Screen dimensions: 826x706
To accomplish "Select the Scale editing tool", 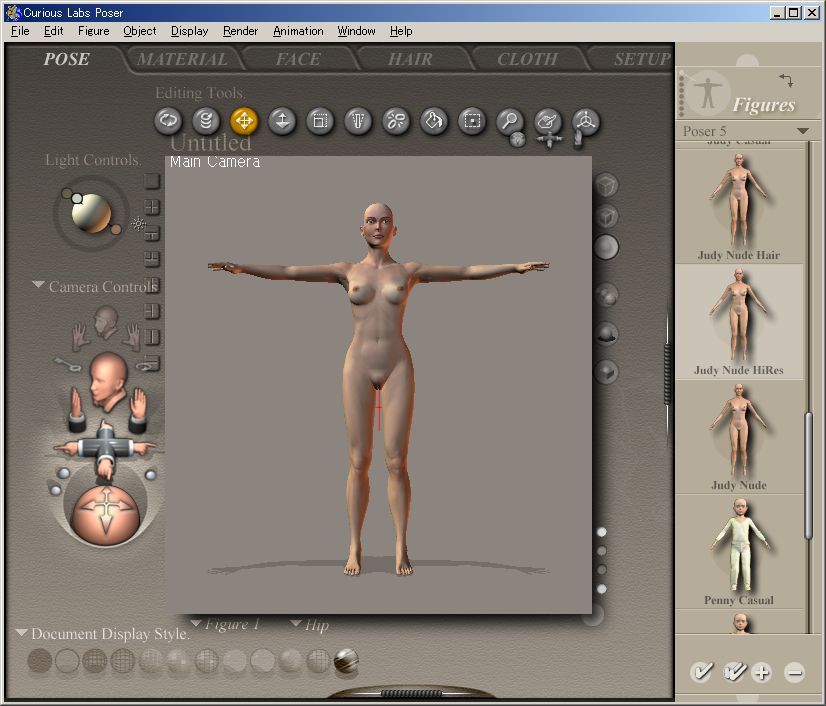I will point(320,121).
